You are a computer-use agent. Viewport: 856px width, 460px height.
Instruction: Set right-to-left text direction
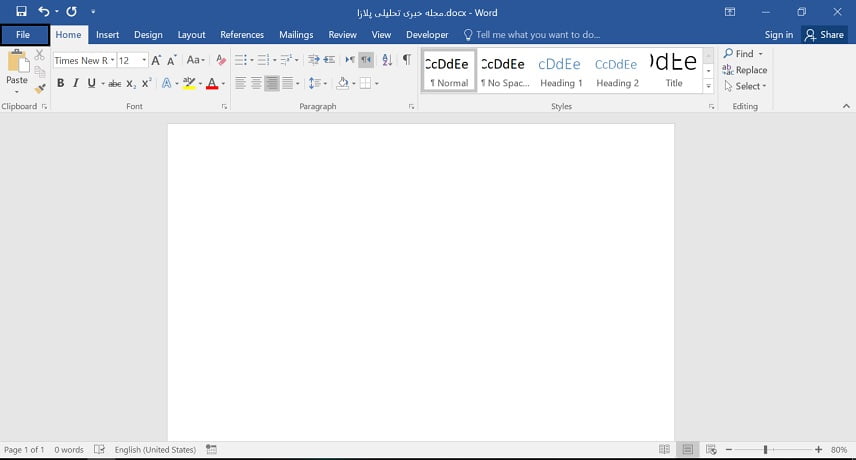point(366,60)
